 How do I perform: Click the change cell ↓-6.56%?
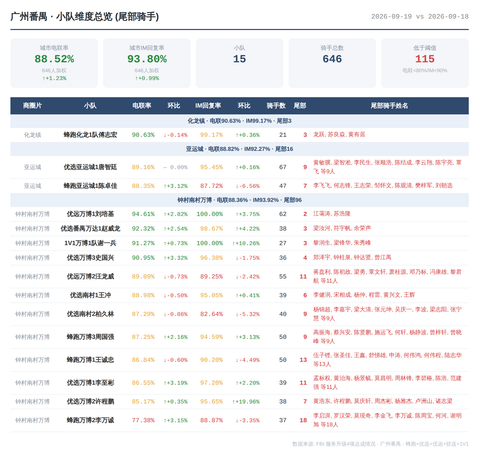247,186
